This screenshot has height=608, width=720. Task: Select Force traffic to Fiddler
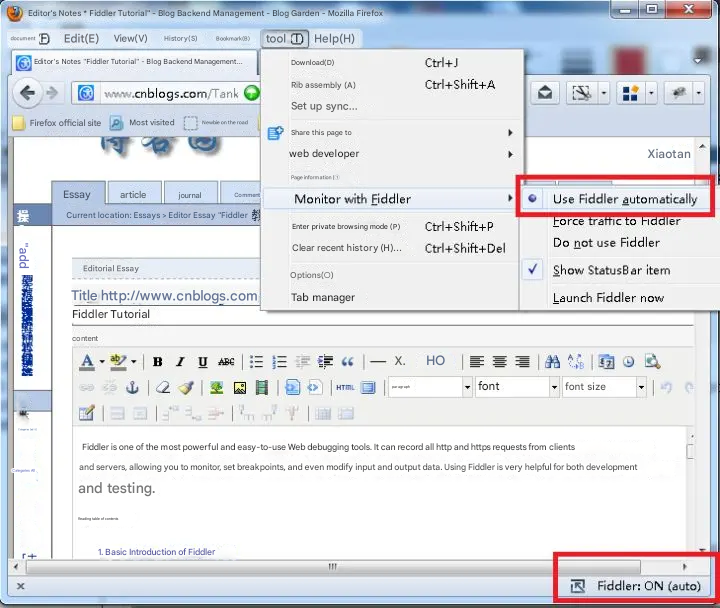pyautogui.click(x=617, y=221)
